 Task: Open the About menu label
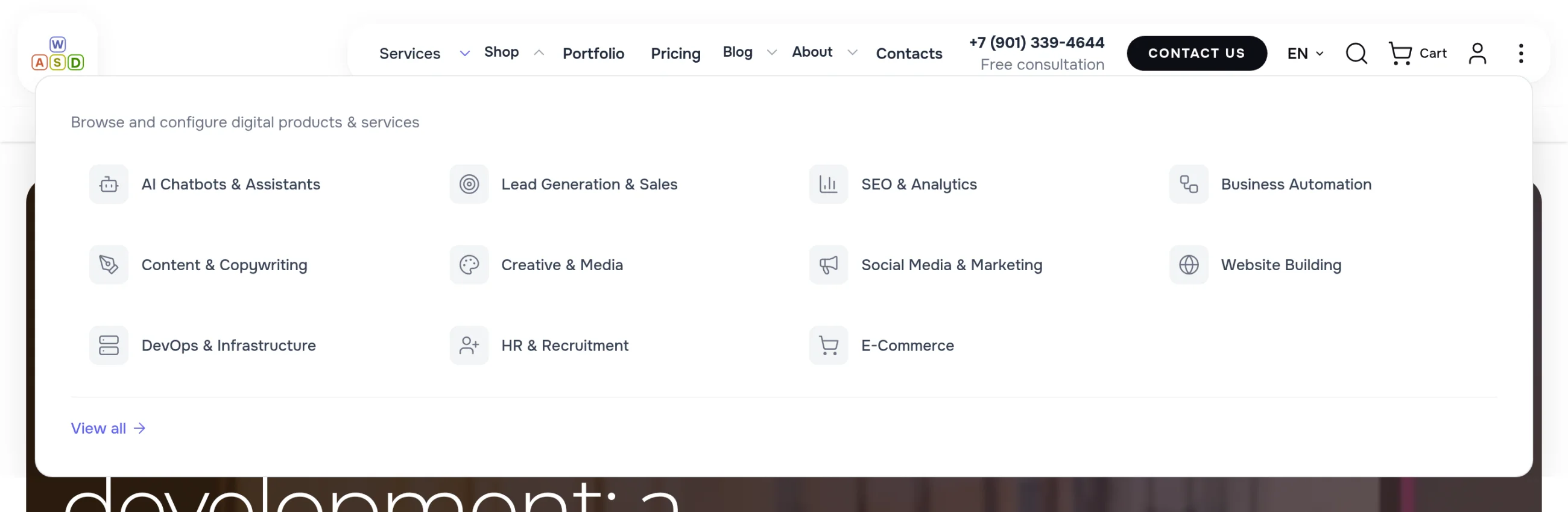click(812, 52)
